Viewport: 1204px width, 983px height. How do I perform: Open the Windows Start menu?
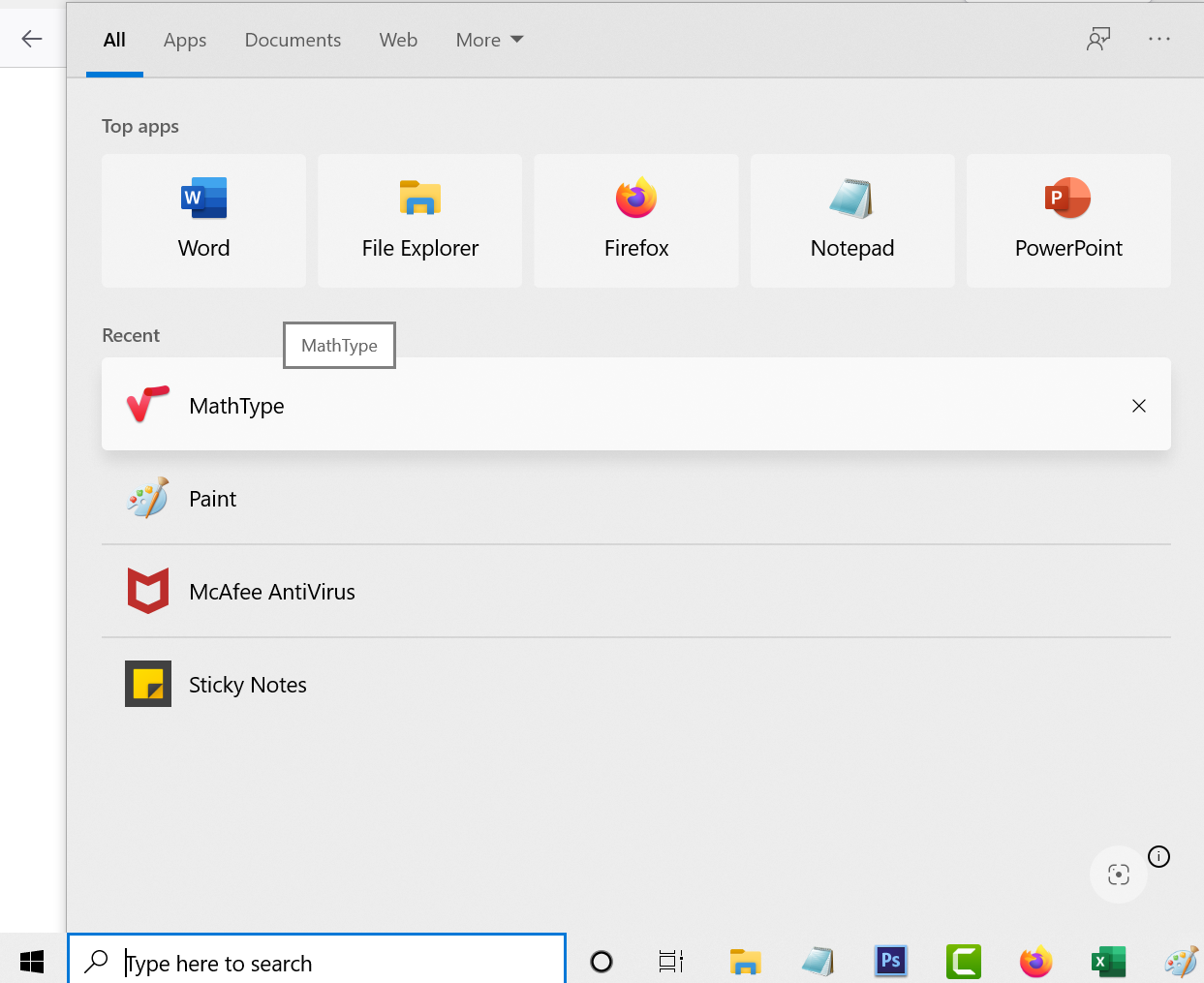(32, 962)
